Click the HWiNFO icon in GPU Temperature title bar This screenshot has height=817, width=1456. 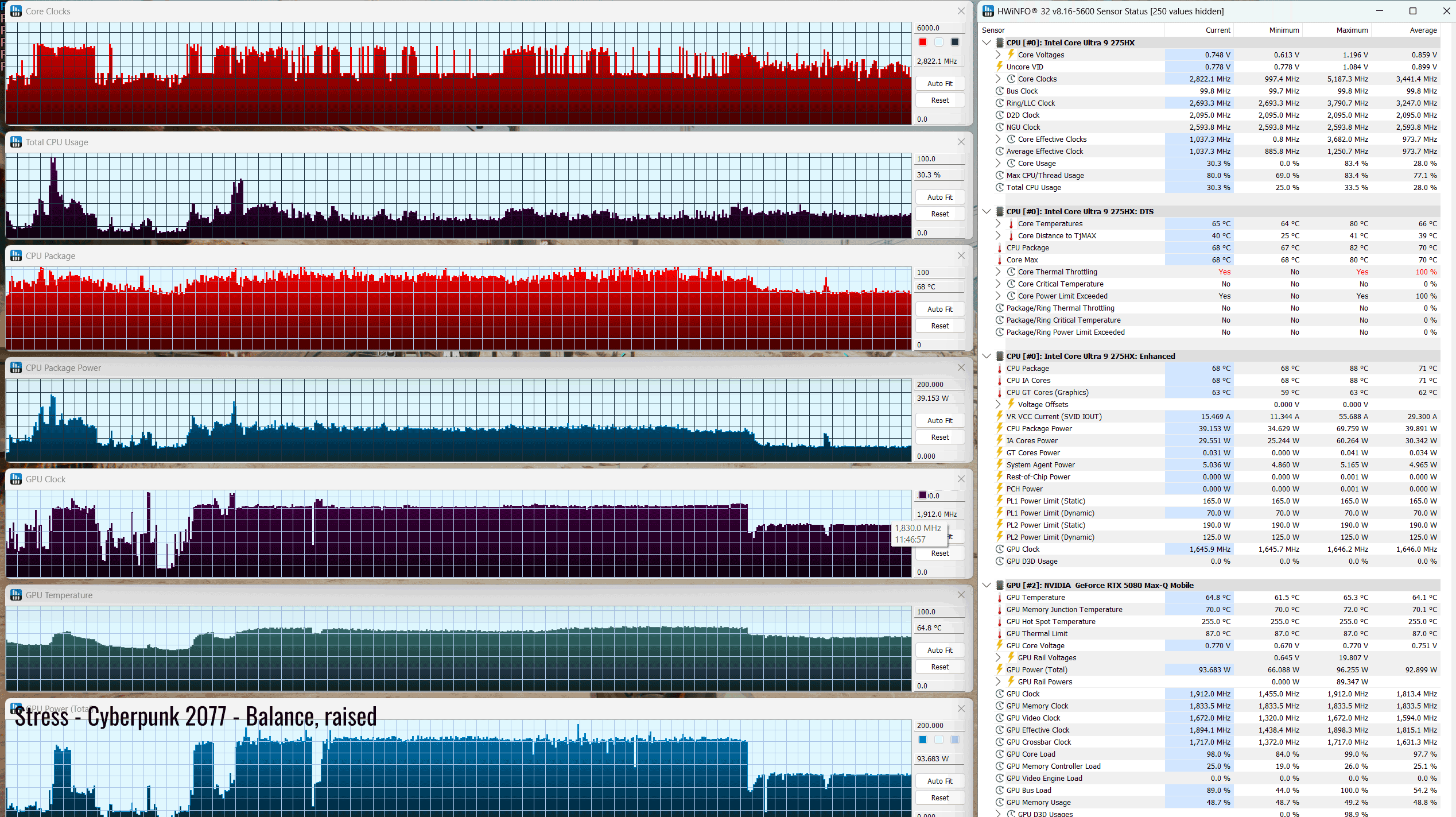pos(16,595)
